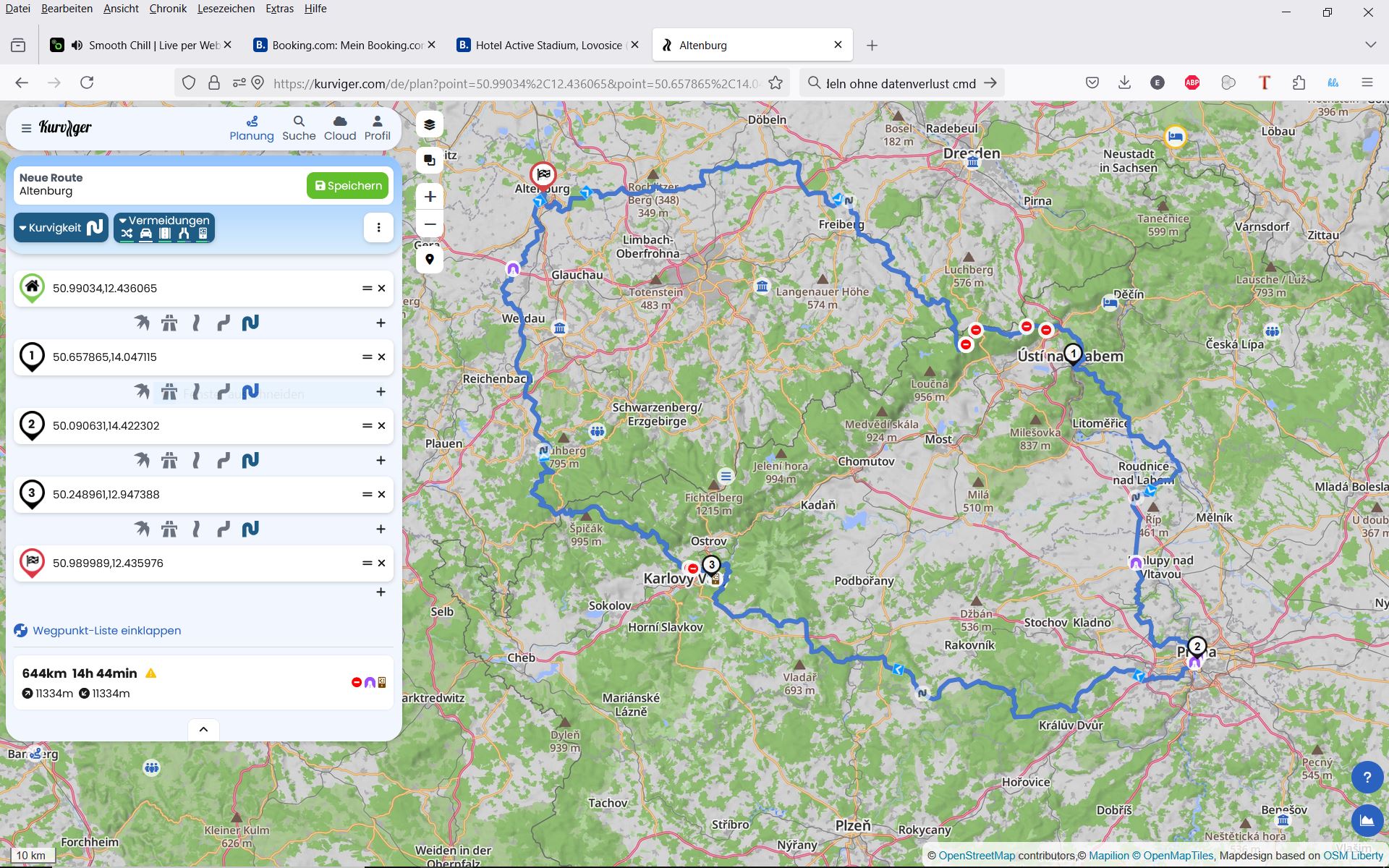Show the elevation profile chart
The image size is (1389, 868).
click(1367, 820)
